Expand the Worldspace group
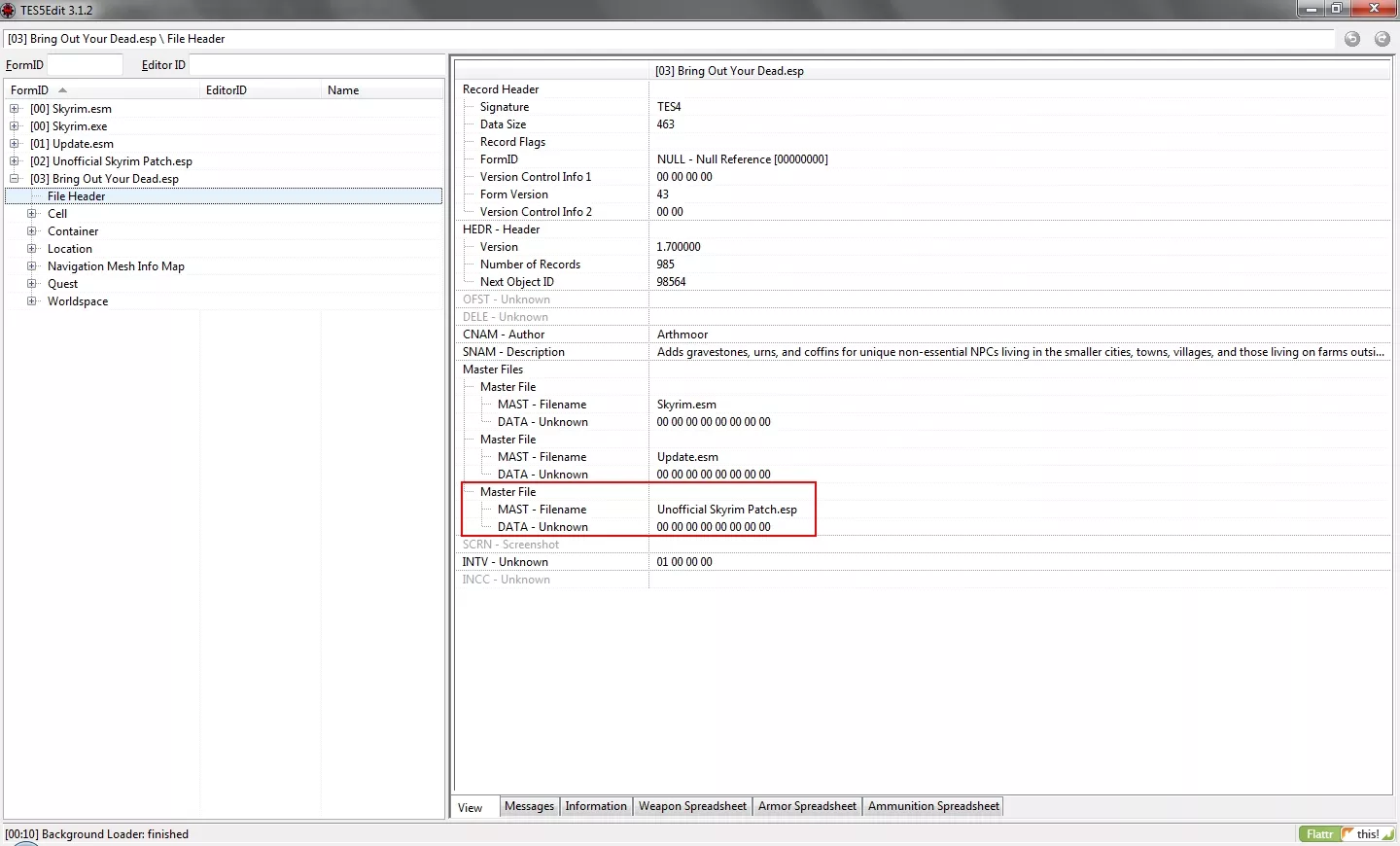1400x846 pixels. tap(32, 301)
